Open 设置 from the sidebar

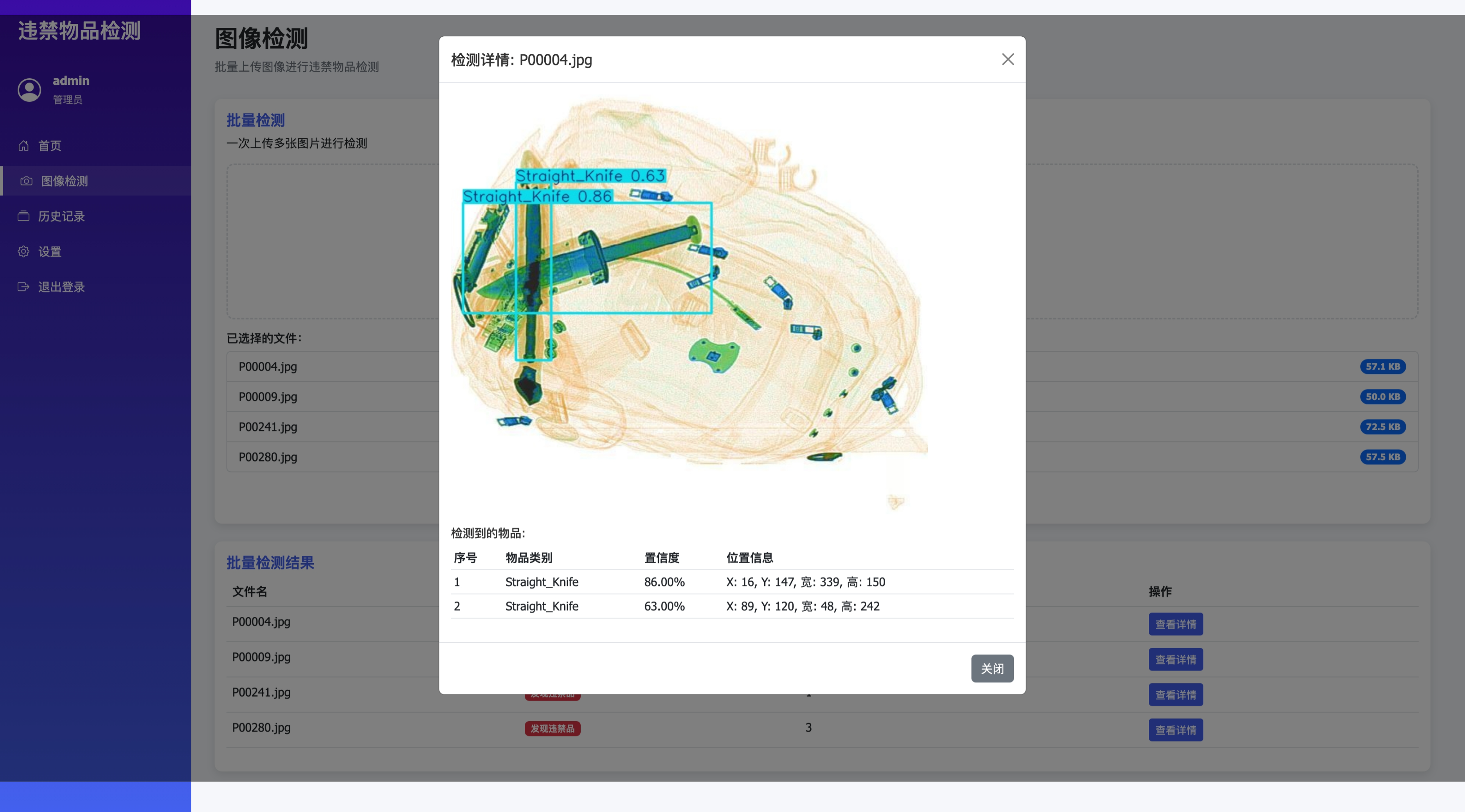click(x=49, y=252)
